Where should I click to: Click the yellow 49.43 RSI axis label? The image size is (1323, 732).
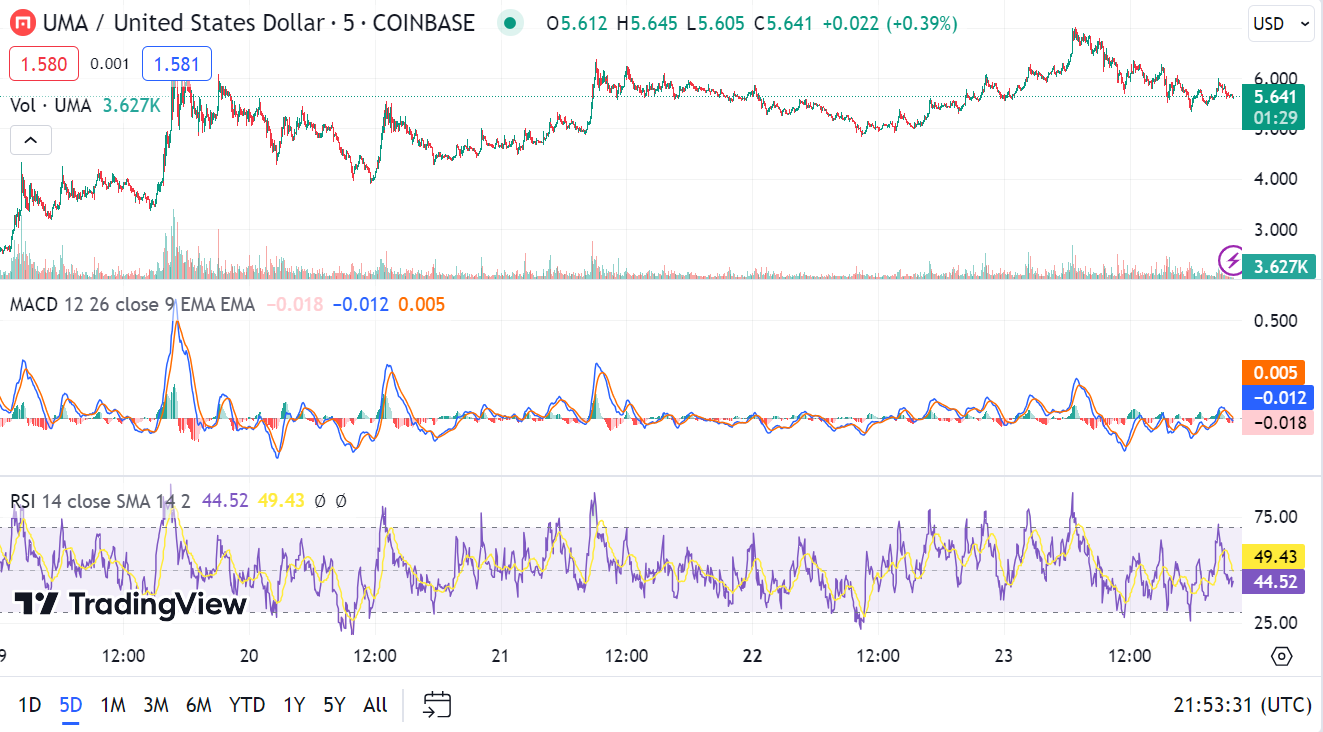point(1272,556)
